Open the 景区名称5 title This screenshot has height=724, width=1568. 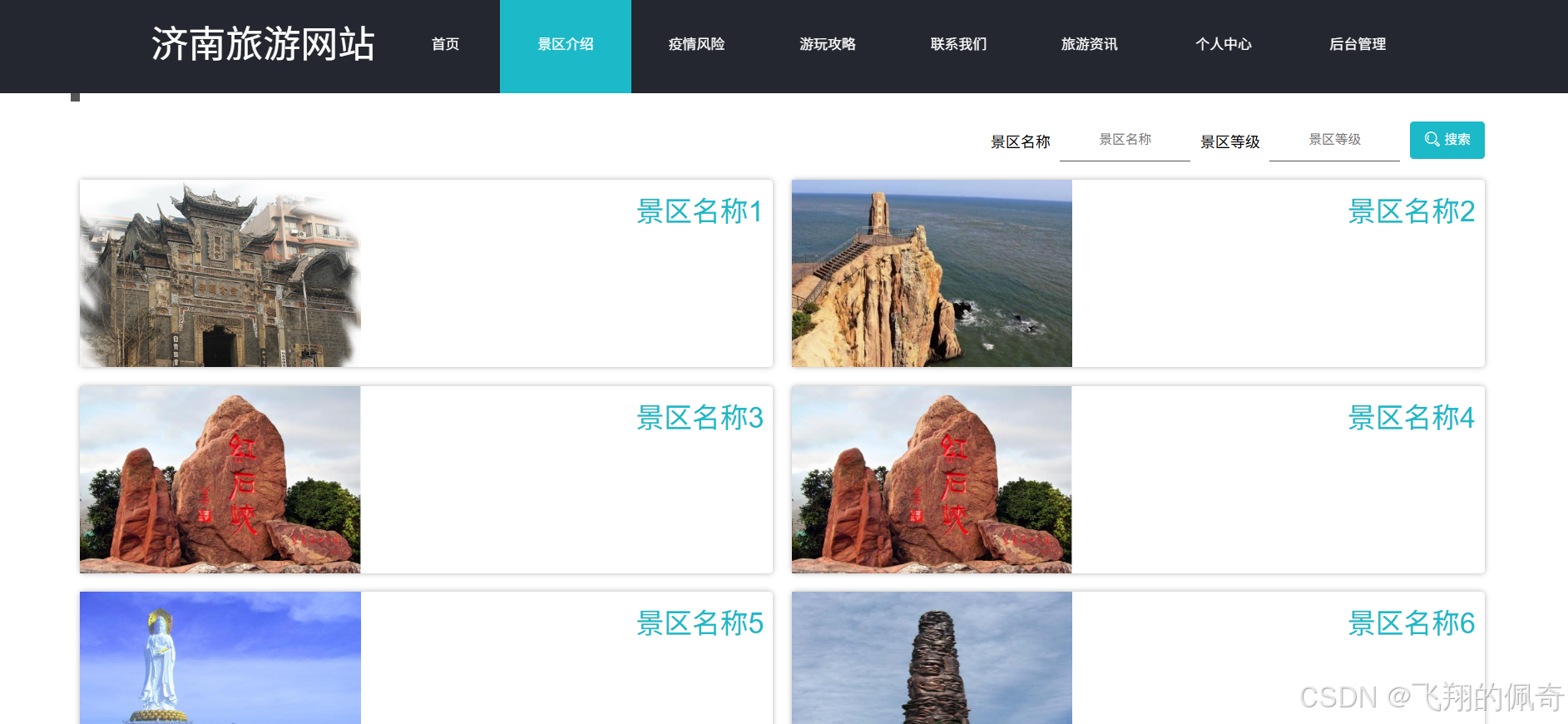point(700,623)
